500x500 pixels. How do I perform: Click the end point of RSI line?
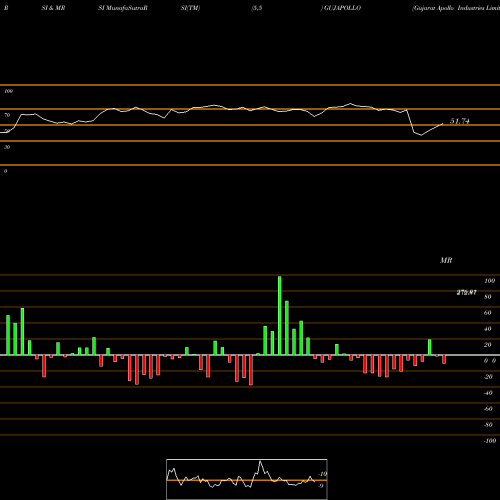[x=443, y=124]
